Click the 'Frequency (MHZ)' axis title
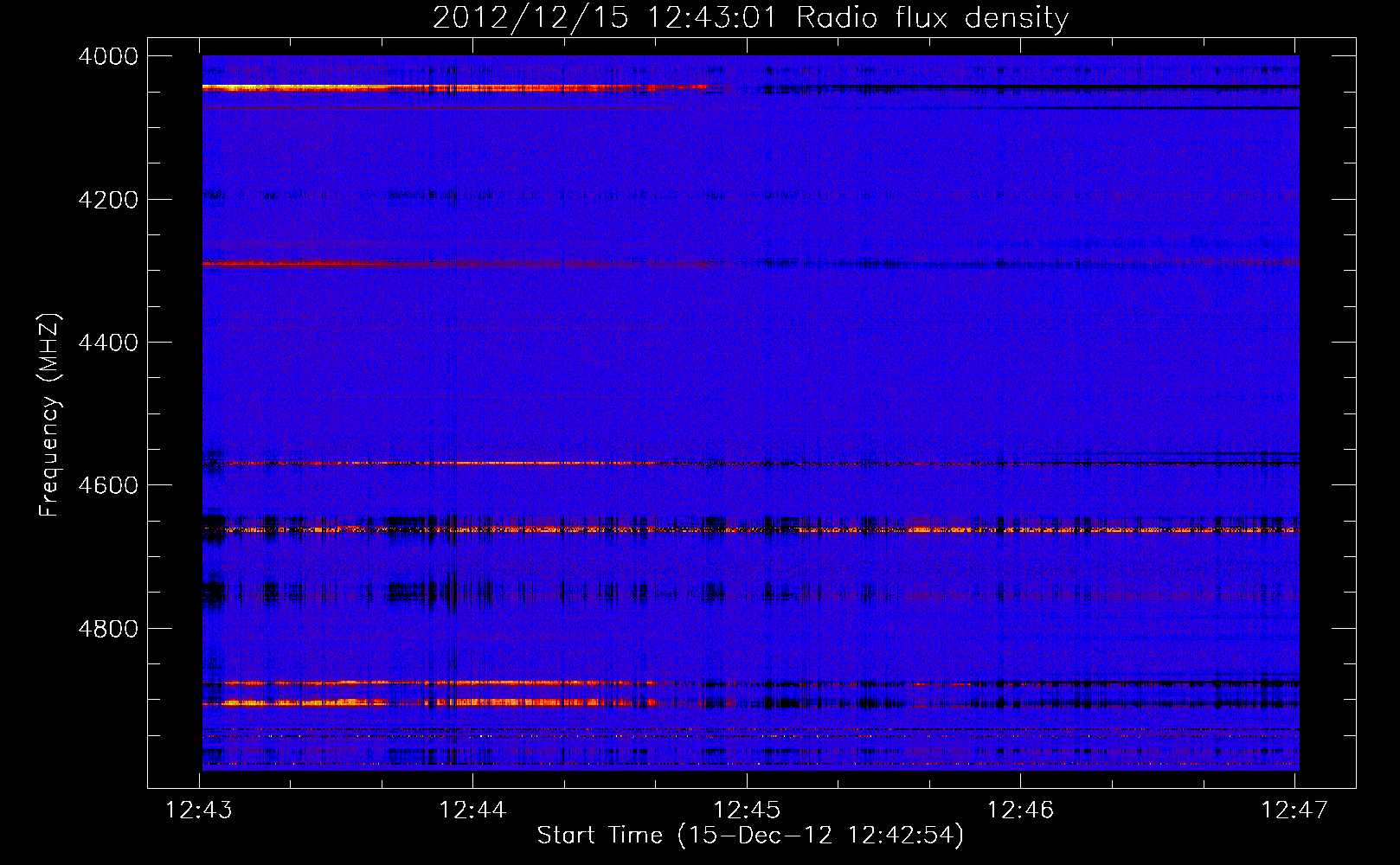This screenshot has width=1400, height=865. pyautogui.click(x=49, y=414)
